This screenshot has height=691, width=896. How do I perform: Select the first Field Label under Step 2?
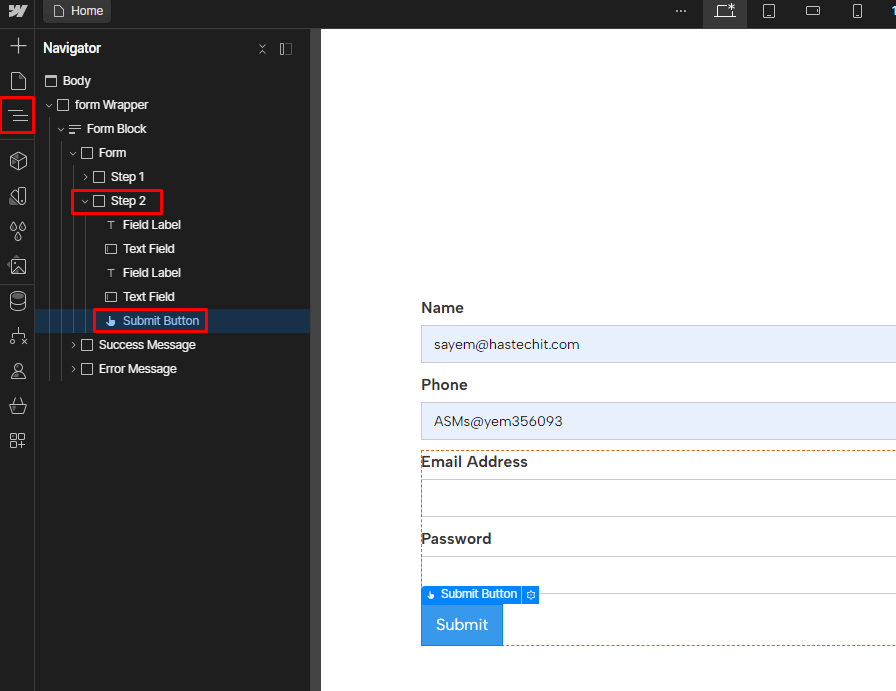(151, 225)
